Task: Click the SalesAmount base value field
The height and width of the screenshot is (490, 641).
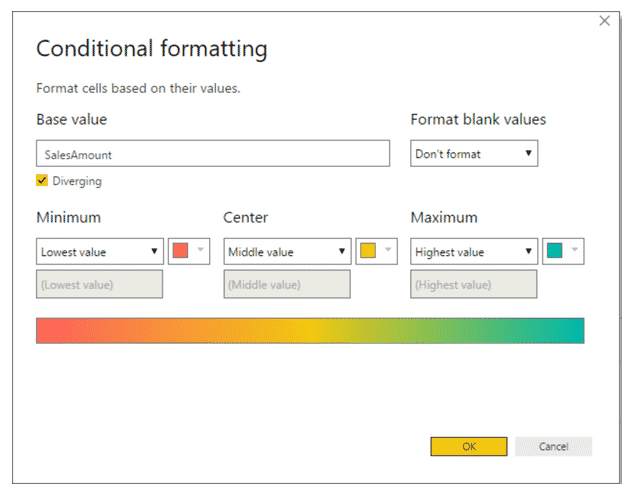Action: [x=212, y=154]
